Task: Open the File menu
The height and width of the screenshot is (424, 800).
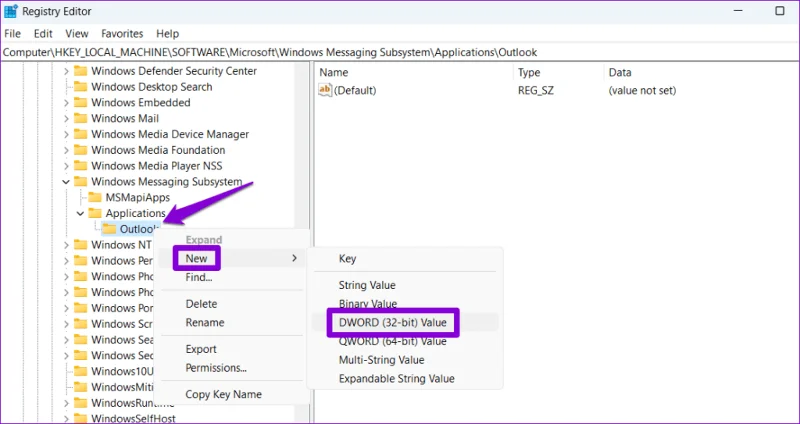Action: (x=12, y=34)
